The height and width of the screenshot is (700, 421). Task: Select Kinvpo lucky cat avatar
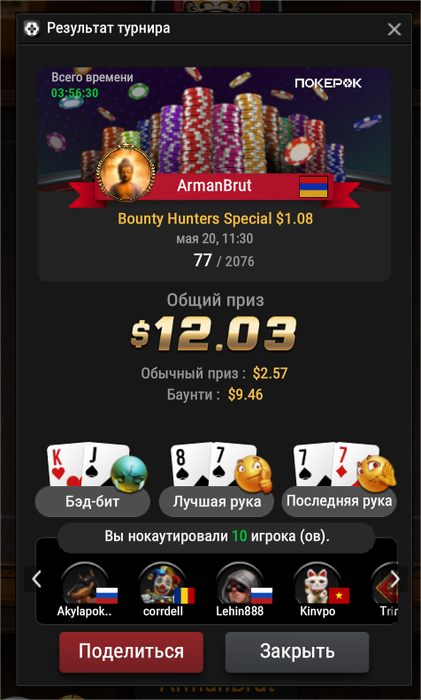tap(317, 583)
